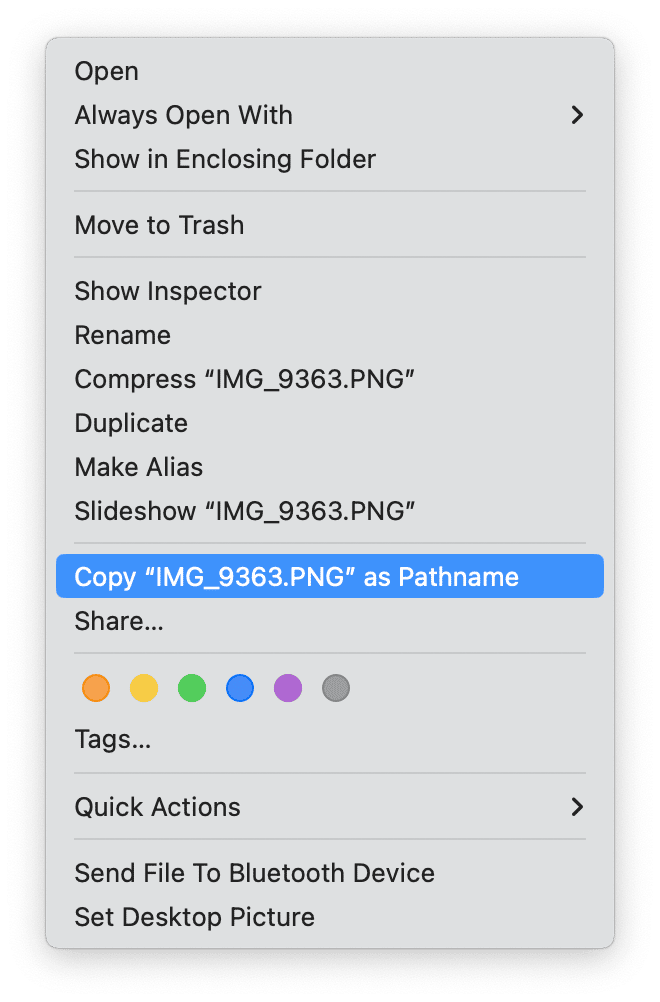Apply the blue color tag

point(240,688)
